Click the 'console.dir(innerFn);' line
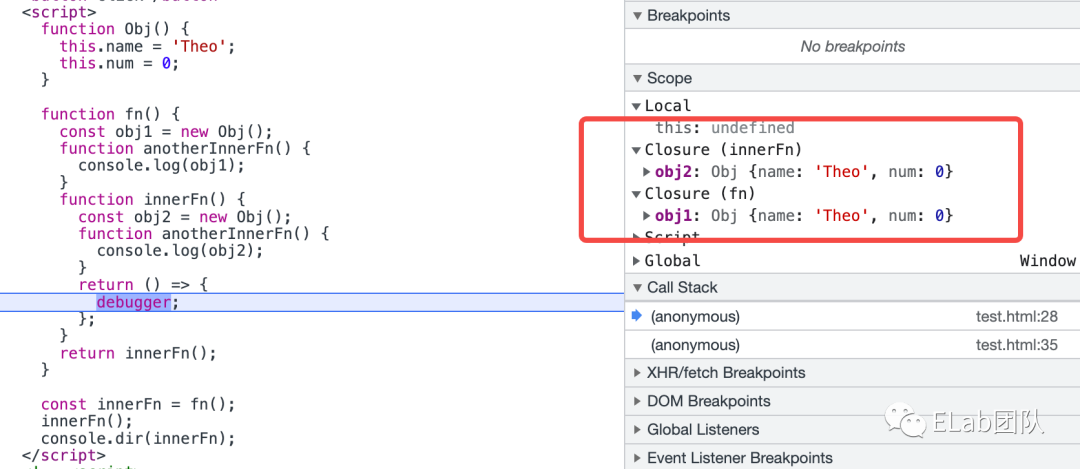The height and width of the screenshot is (469, 1080). tap(138, 439)
